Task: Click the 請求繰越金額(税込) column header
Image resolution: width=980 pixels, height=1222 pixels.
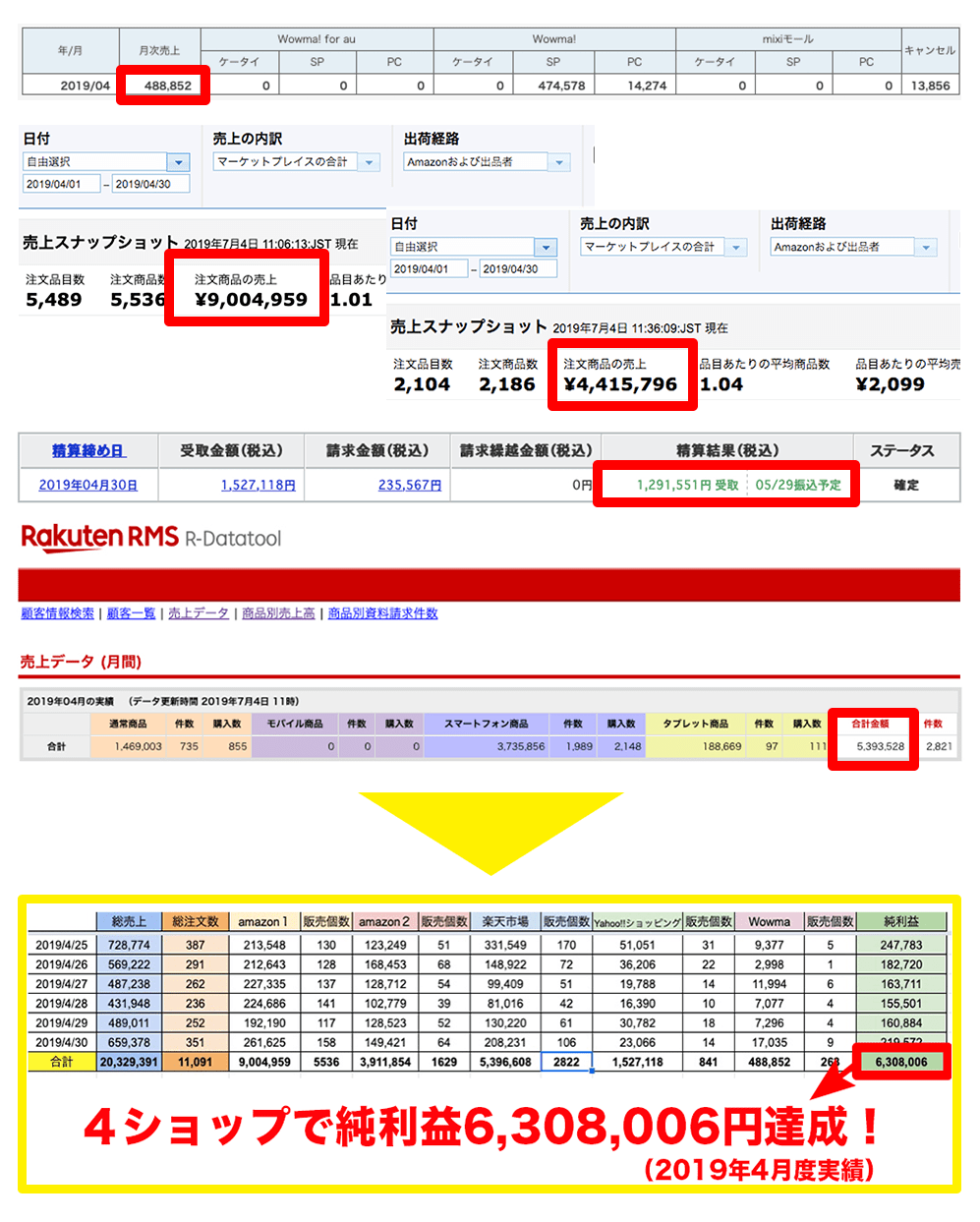Action: pos(526,450)
